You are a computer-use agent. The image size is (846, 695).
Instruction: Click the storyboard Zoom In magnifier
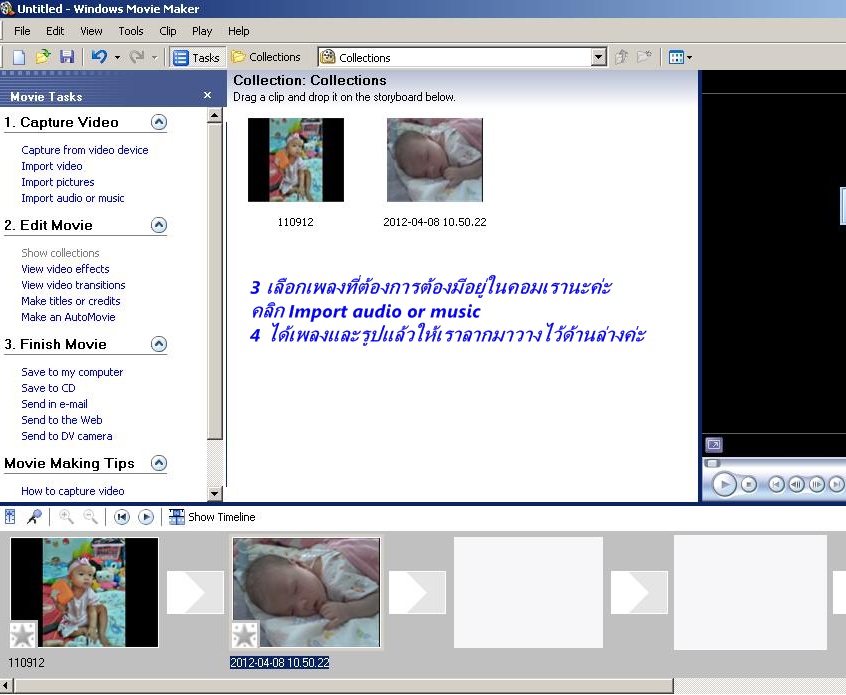coord(66,517)
